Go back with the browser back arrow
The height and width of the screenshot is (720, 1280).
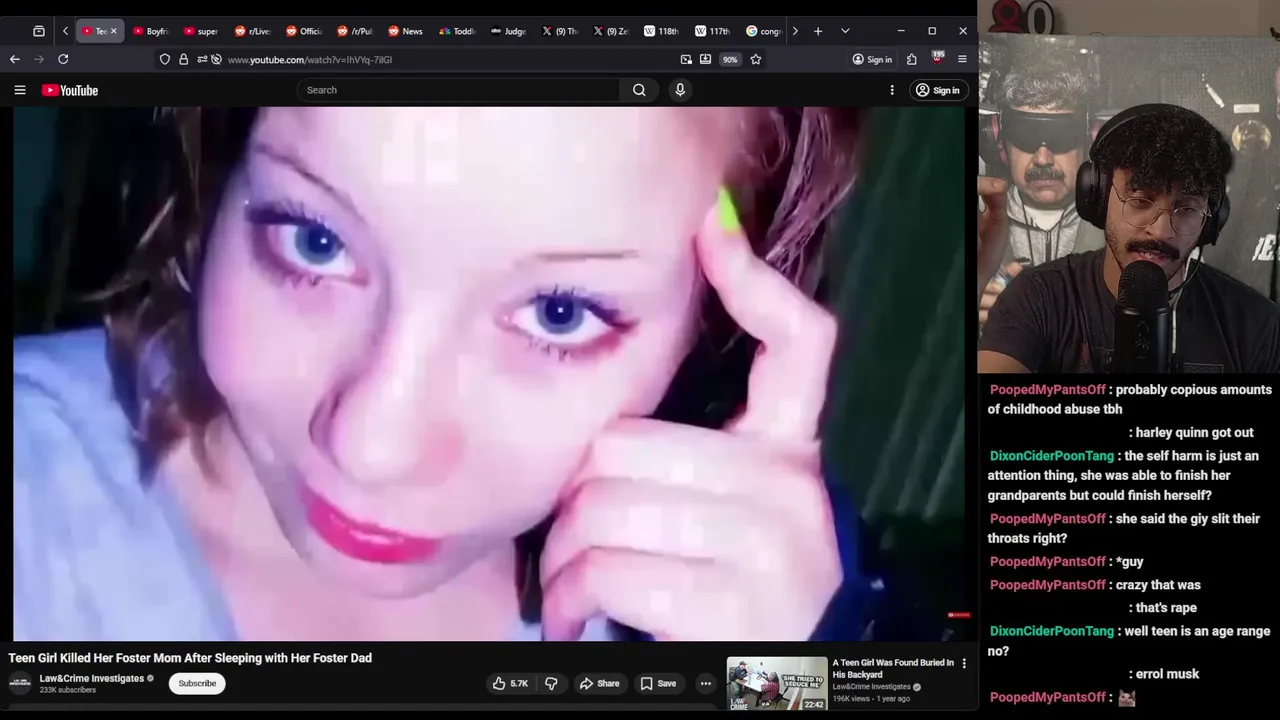(x=15, y=59)
